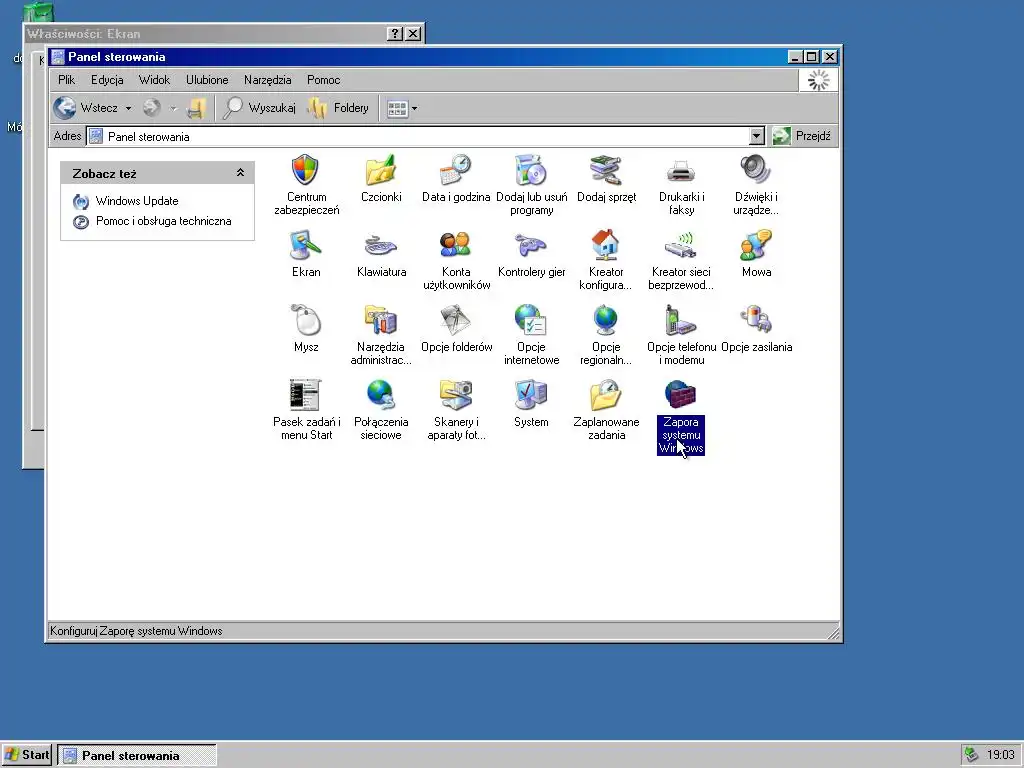Click help button in Właściwości: Ekran window
Image resolution: width=1024 pixels, height=768 pixels.
point(394,33)
